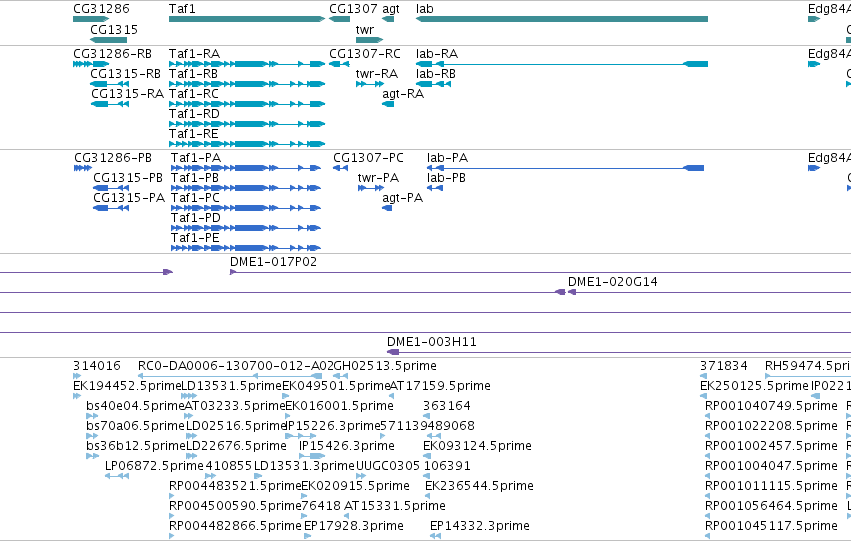
Task: Select the EK250125.5prime EST label
Action: click(x=754, y=386)
